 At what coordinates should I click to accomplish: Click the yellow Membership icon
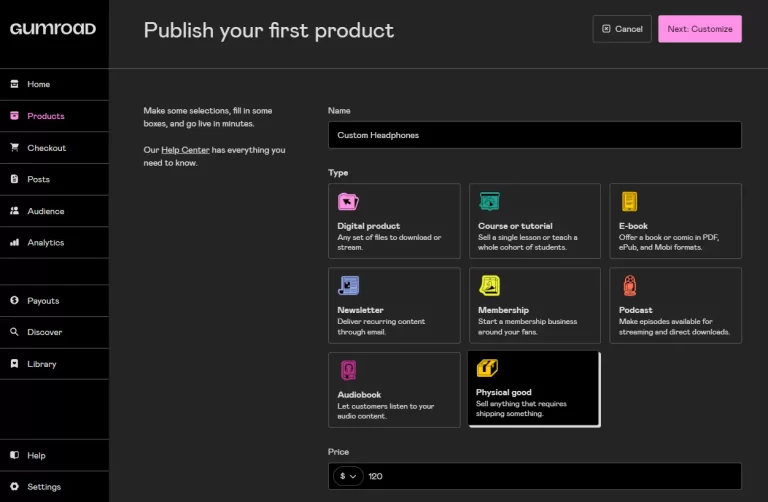point(489,286)
